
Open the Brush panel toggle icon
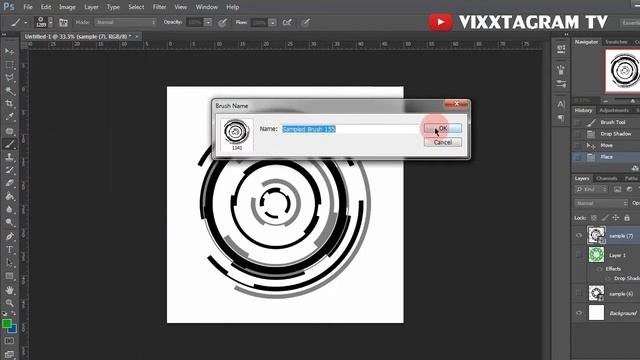pos(63,22)
